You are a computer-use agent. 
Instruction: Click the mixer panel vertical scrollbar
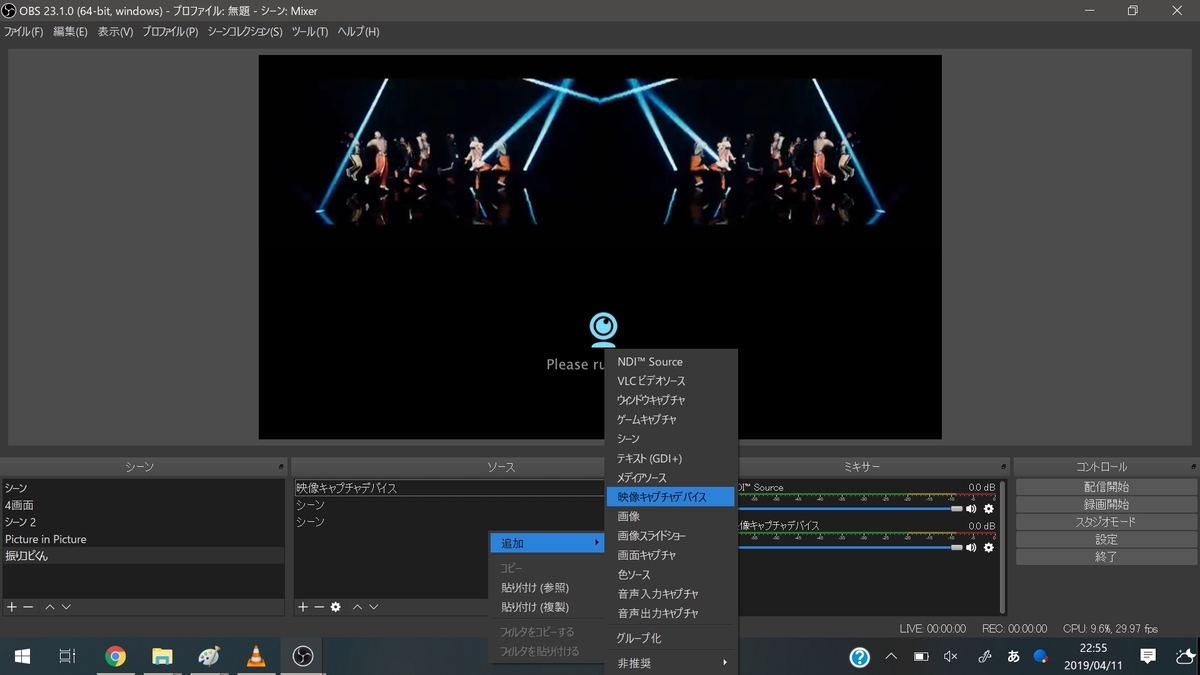[1003, 545]
